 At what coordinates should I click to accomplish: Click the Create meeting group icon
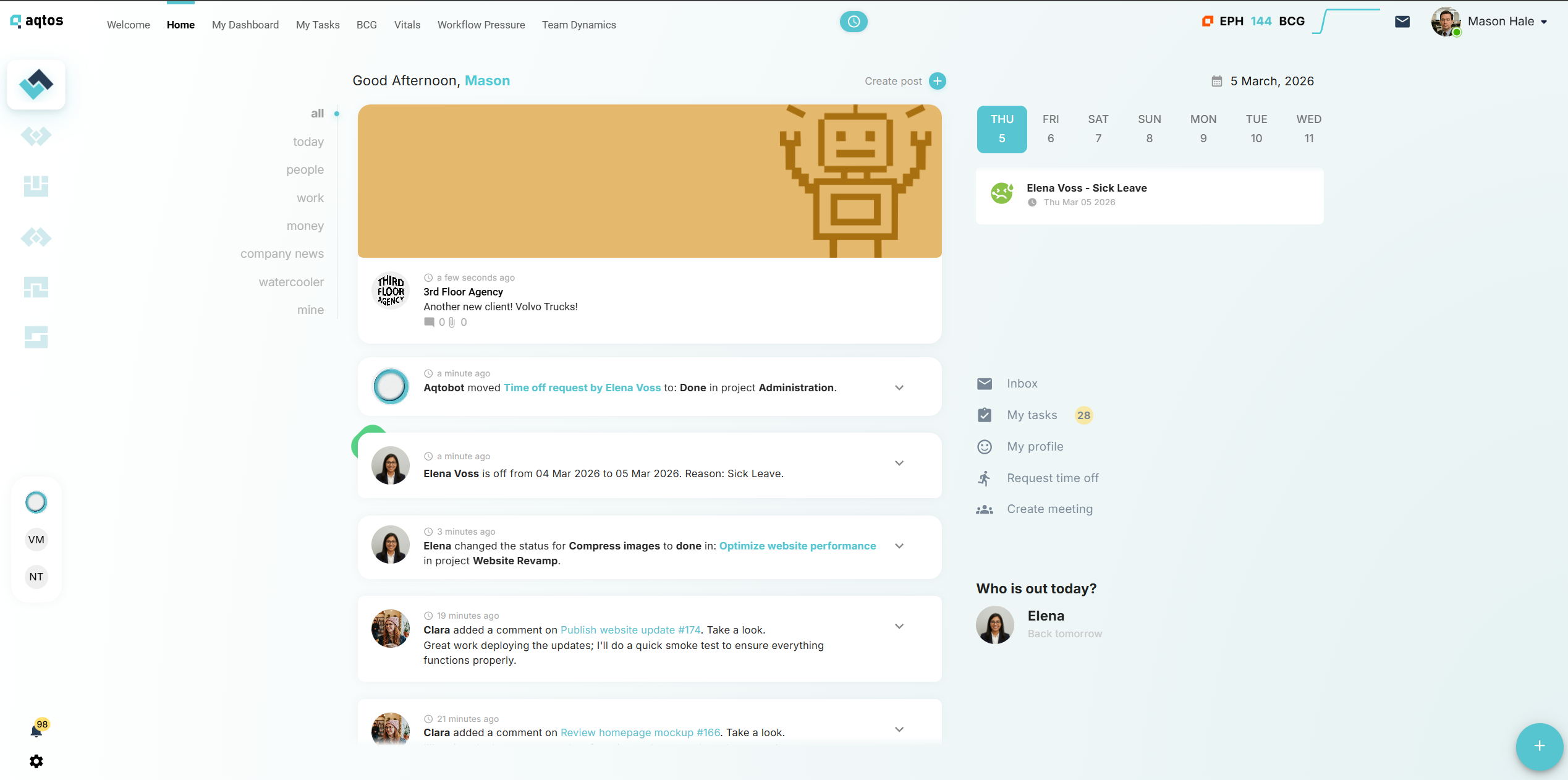985,509
